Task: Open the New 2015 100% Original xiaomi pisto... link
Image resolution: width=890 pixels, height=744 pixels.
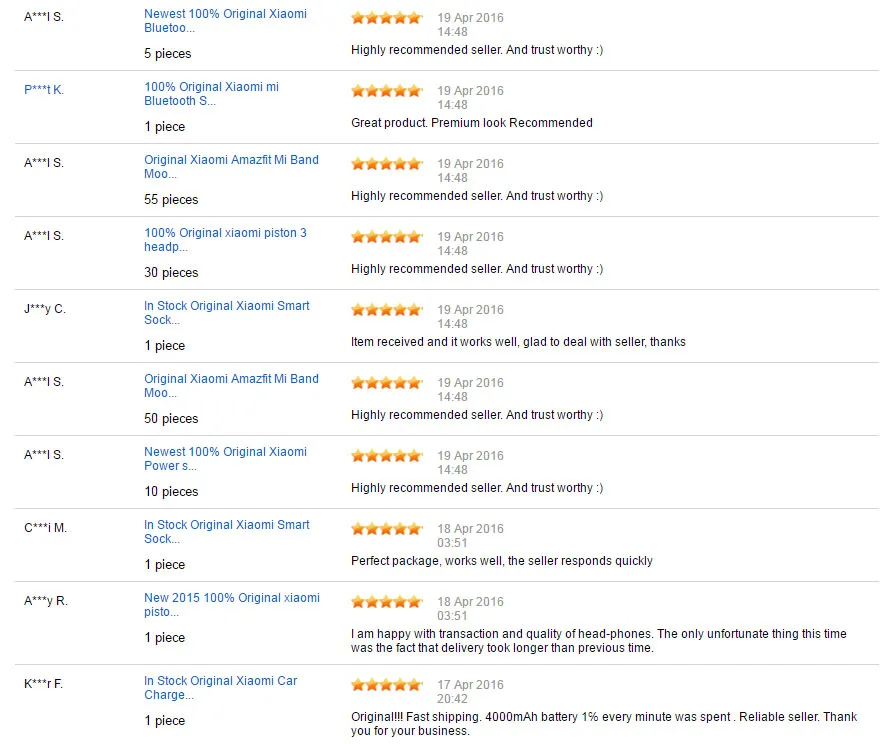Action: (232, 605)
